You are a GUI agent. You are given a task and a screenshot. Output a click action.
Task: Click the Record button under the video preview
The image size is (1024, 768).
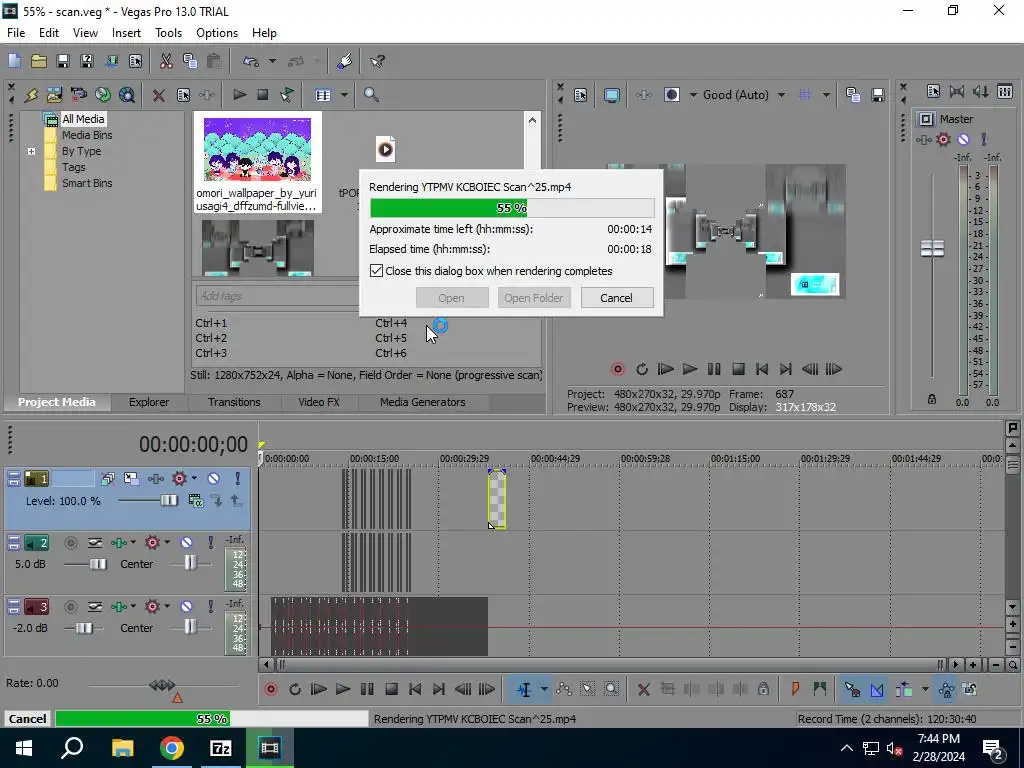coord(617,369)
